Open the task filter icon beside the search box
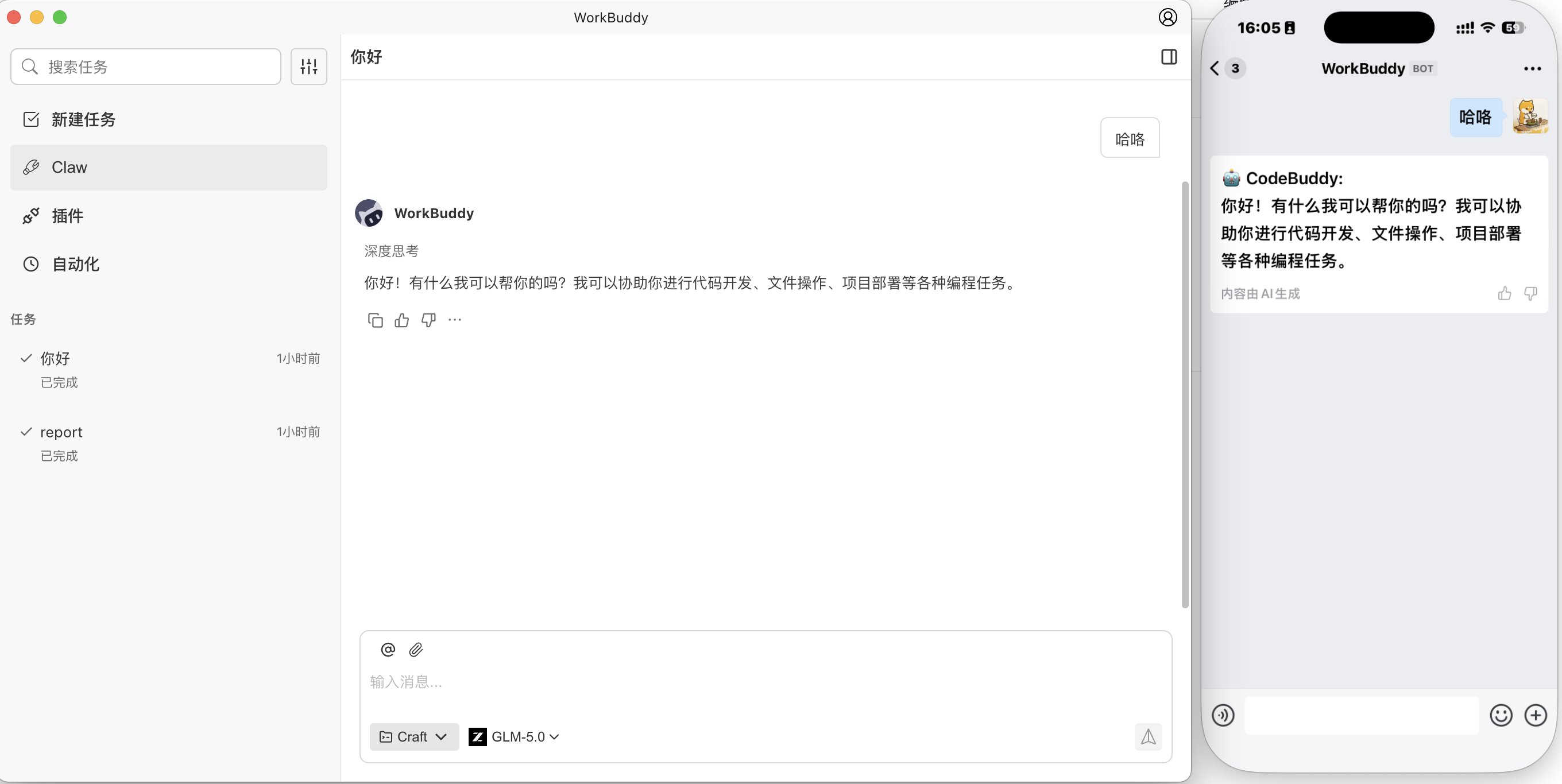 click(308, 66)
